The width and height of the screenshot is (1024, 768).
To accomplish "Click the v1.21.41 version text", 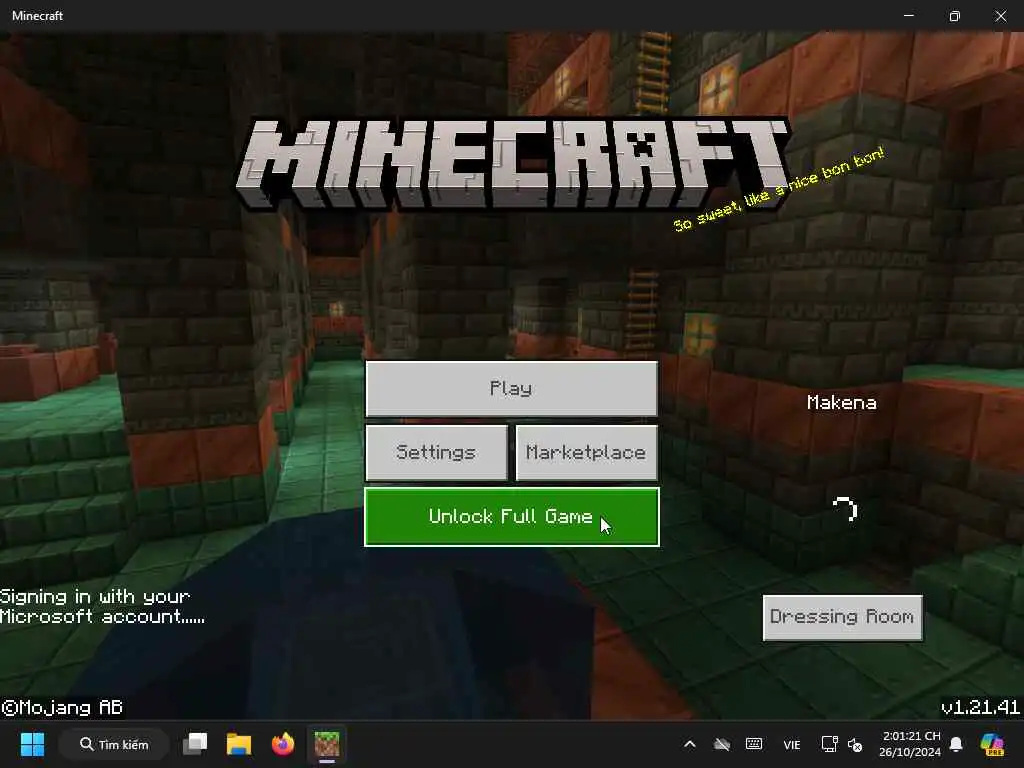I will 980,707.
